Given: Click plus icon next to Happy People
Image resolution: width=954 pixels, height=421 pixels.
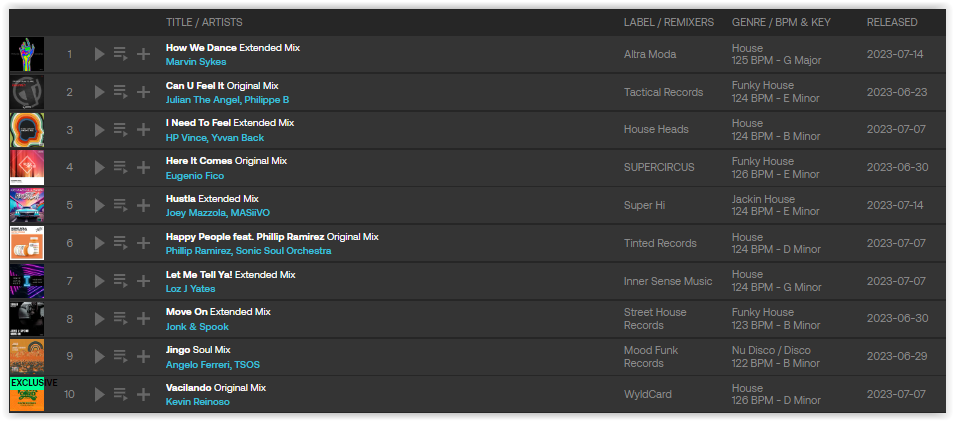Looking at the screenshot, I should coord(143,243).
